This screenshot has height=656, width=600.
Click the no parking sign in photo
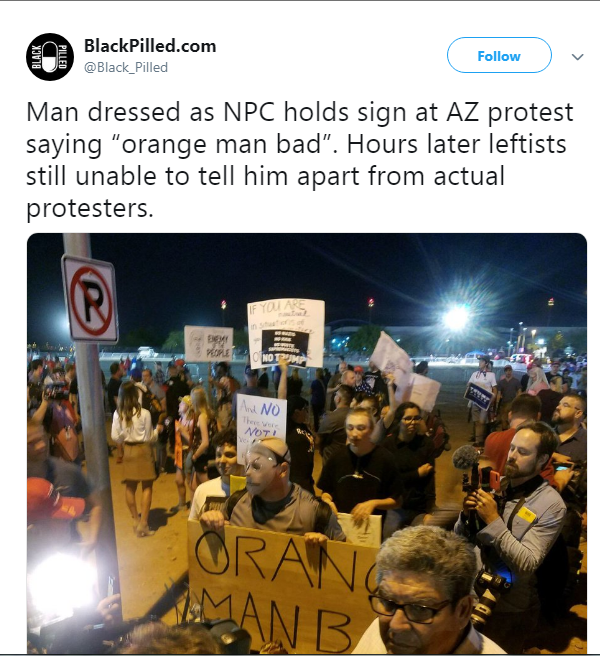90,298
